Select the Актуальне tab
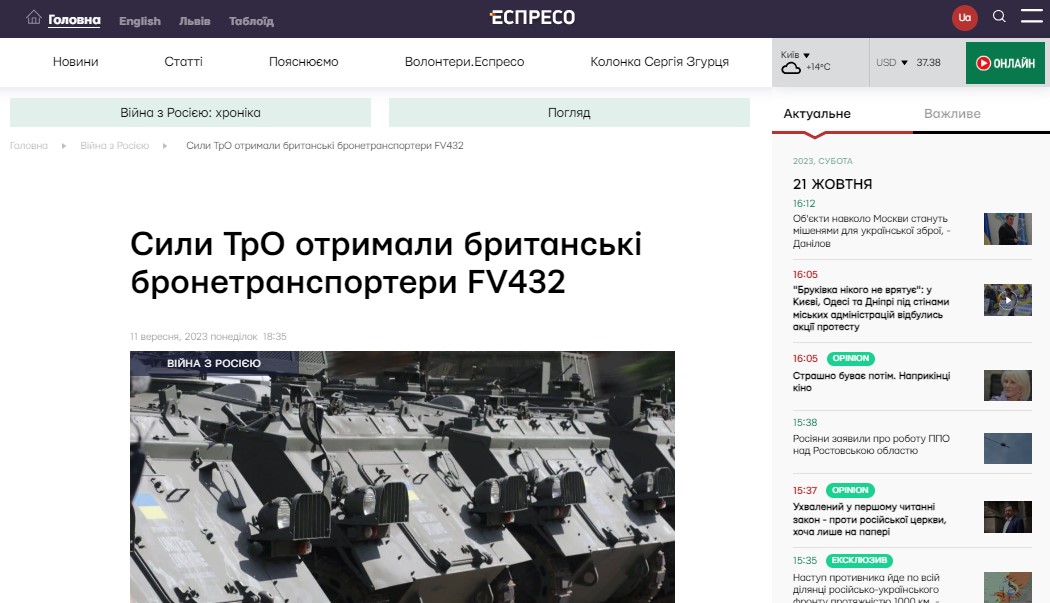Viewport: 1050px width, 603px height. (817, 113)
